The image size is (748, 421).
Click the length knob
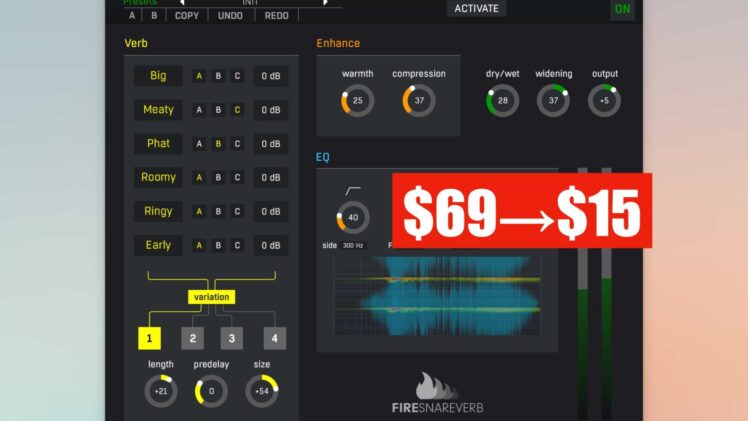click(x=161, y=391)
